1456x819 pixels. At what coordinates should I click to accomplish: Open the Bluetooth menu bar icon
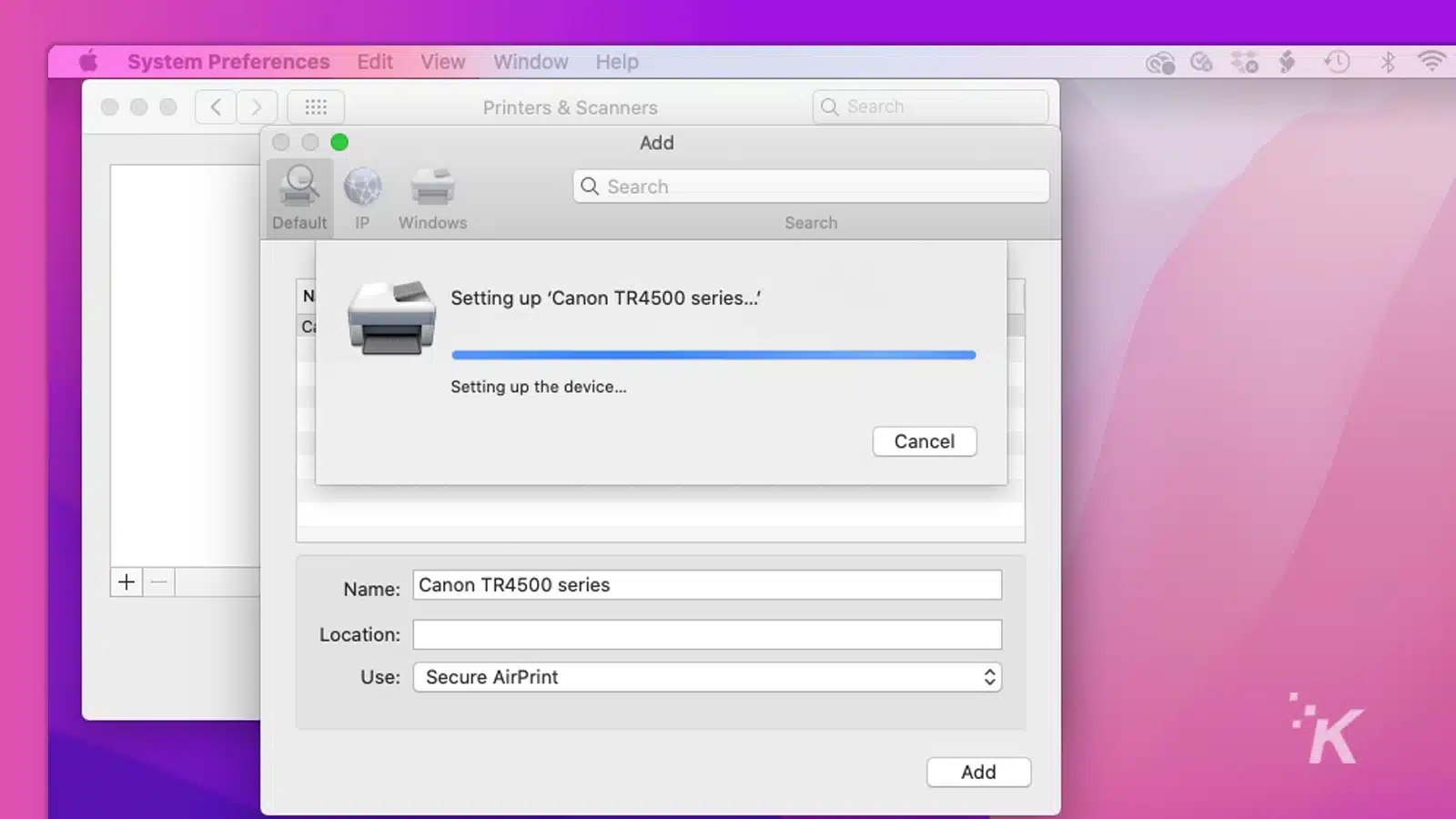(x=1387, y=62)
